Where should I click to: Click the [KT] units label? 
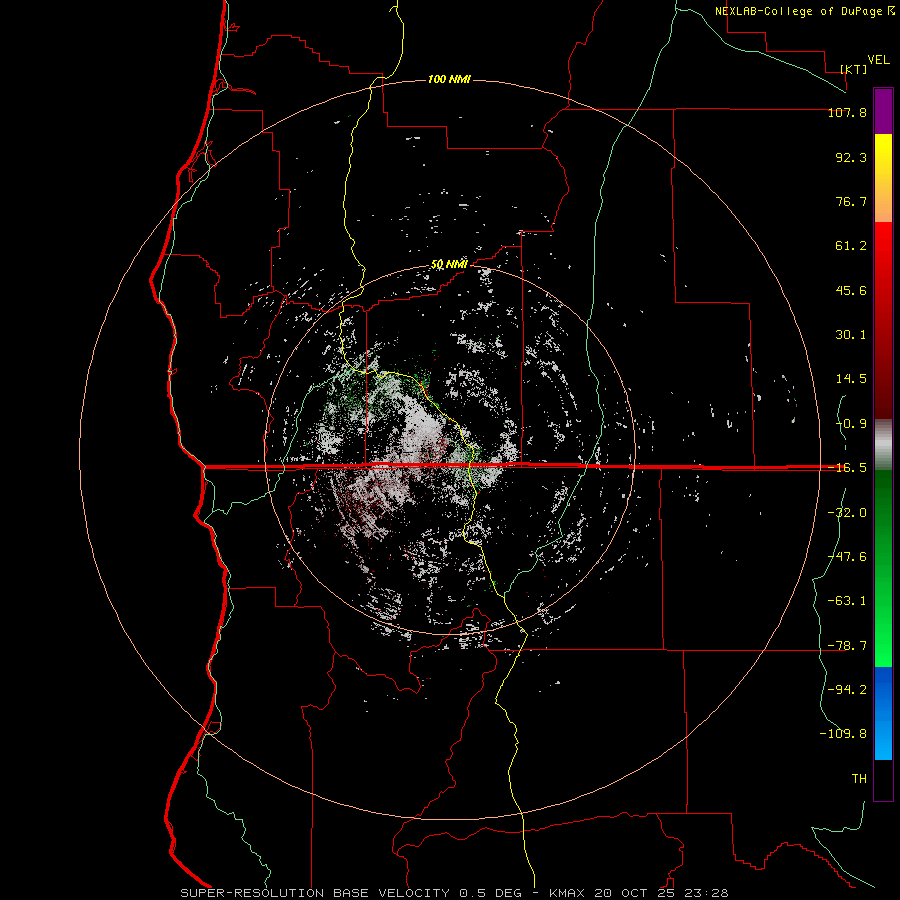coord(854,69)
